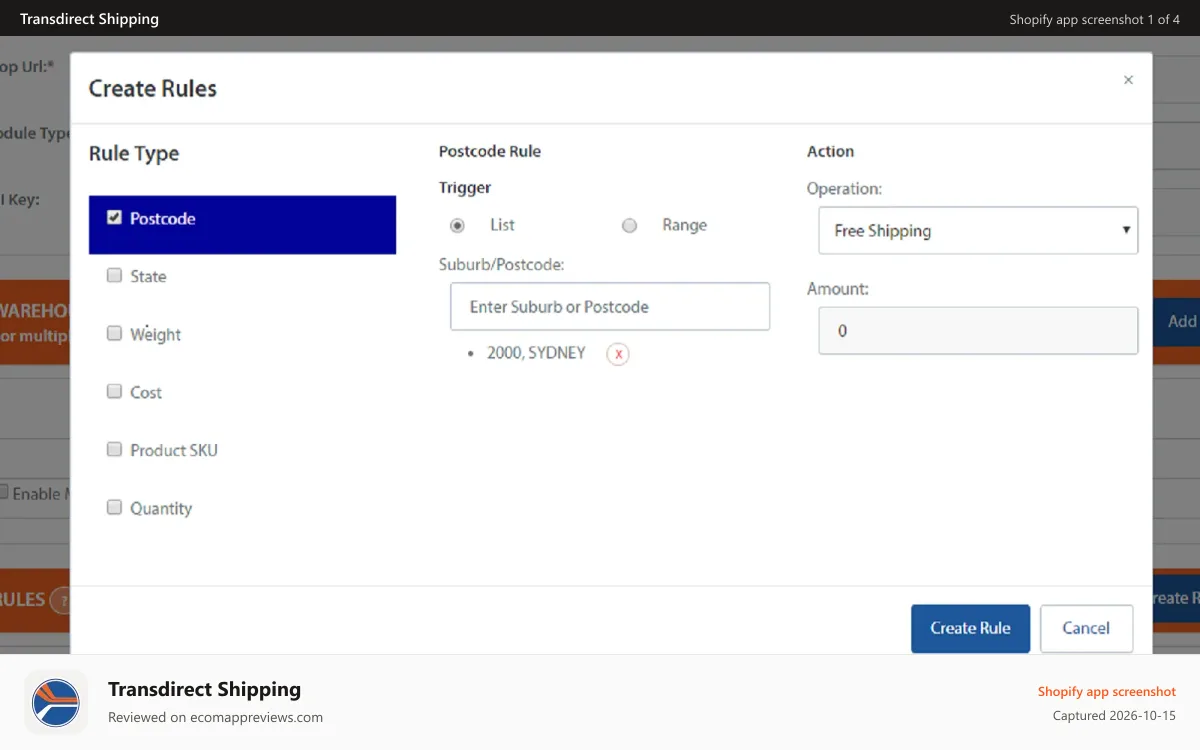This screenshot has width=1200, height=750.
Task: Click the Transdirect Shipping app logo
Action: tap(56, 702)
